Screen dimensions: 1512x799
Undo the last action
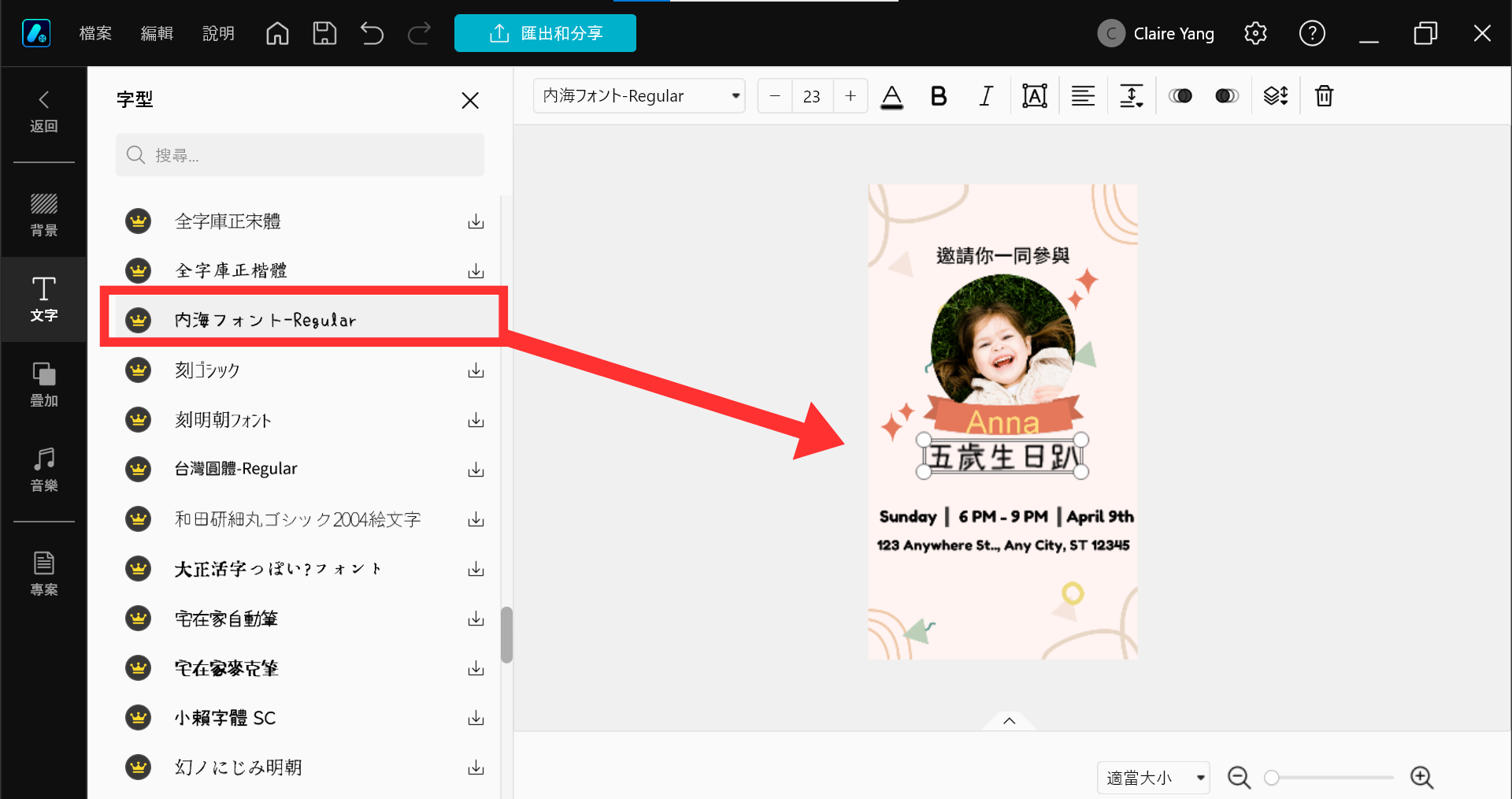(372, 33)
